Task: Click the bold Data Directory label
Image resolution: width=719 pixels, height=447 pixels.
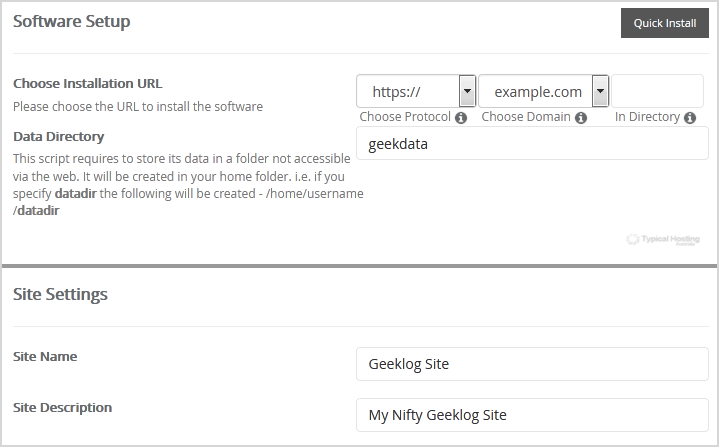Action: (x=58, y=136)
